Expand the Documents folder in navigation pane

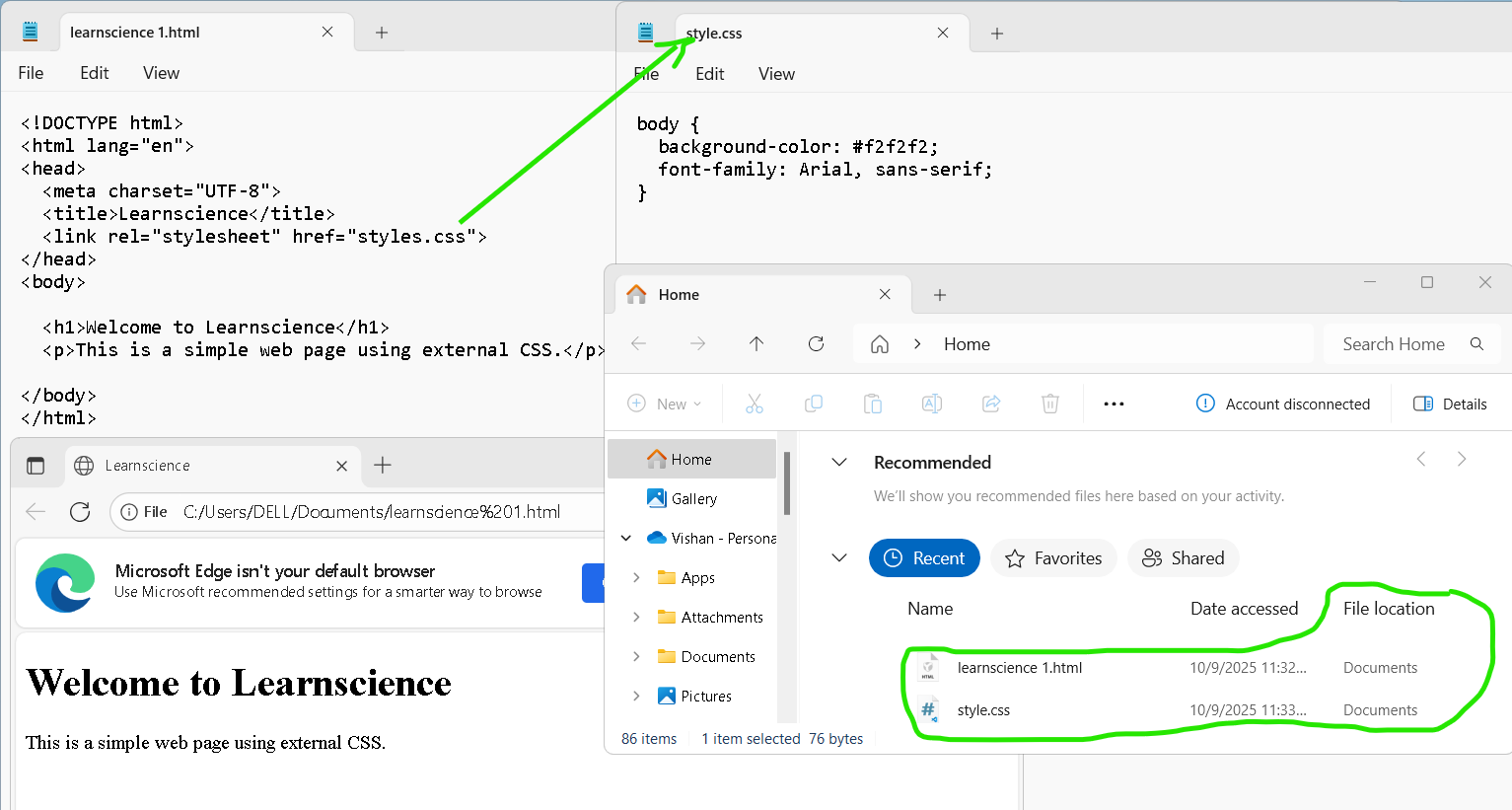pyautogui.click(x=636, y=657)
